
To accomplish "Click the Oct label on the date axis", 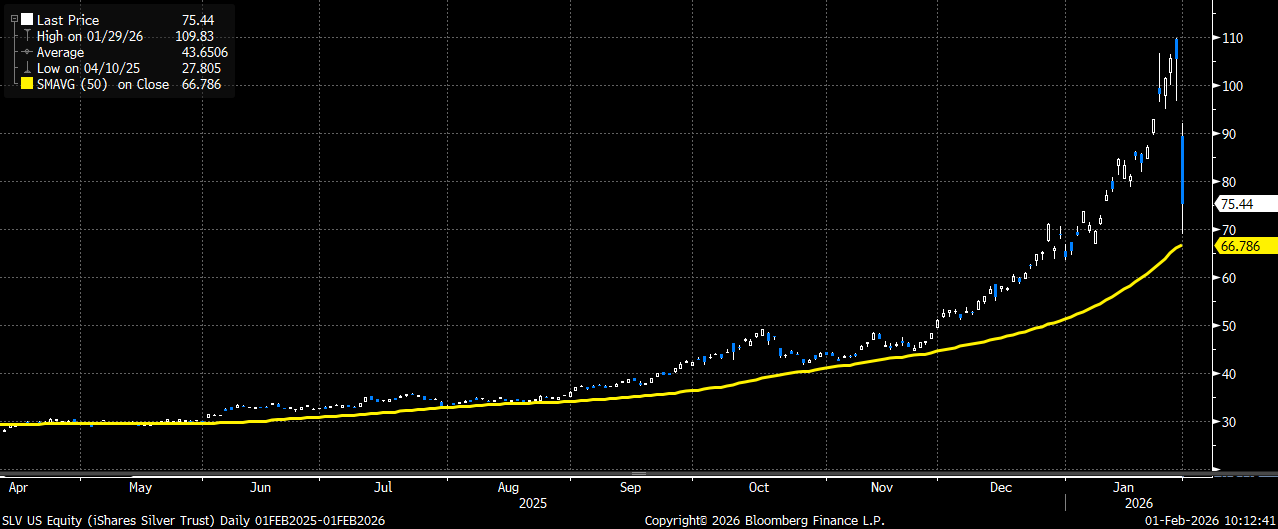I will [759, 488].
